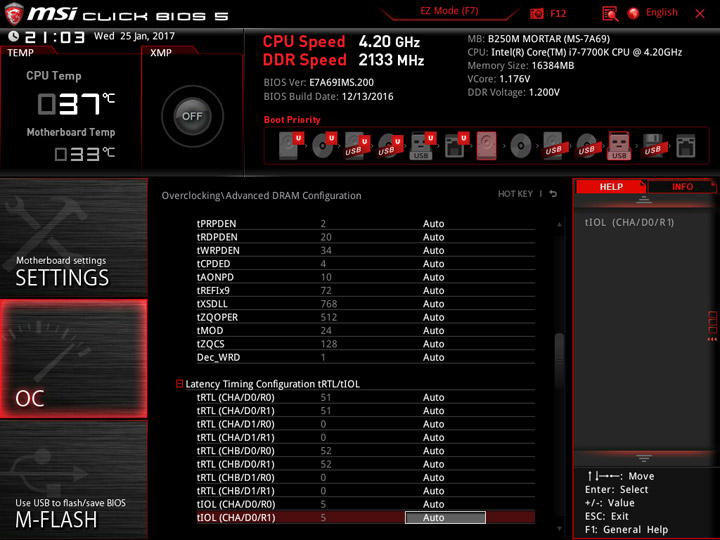Image resolution: width=720 pixels, height=540 pixels.
Task: Open the tRDPDEN Auto value field
Action: 433,237
